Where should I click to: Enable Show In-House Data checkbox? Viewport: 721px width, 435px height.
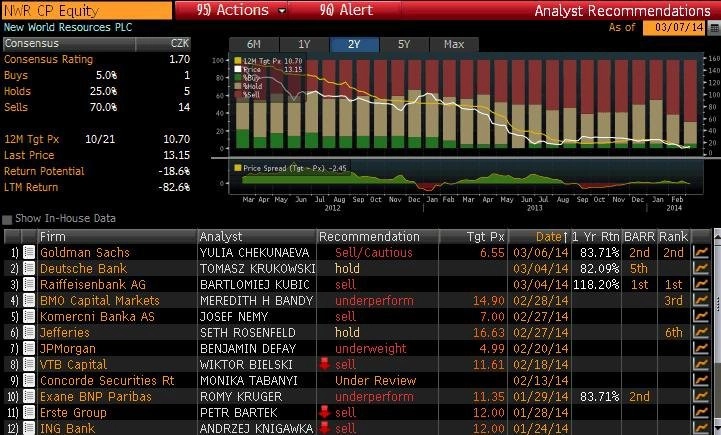7,219
